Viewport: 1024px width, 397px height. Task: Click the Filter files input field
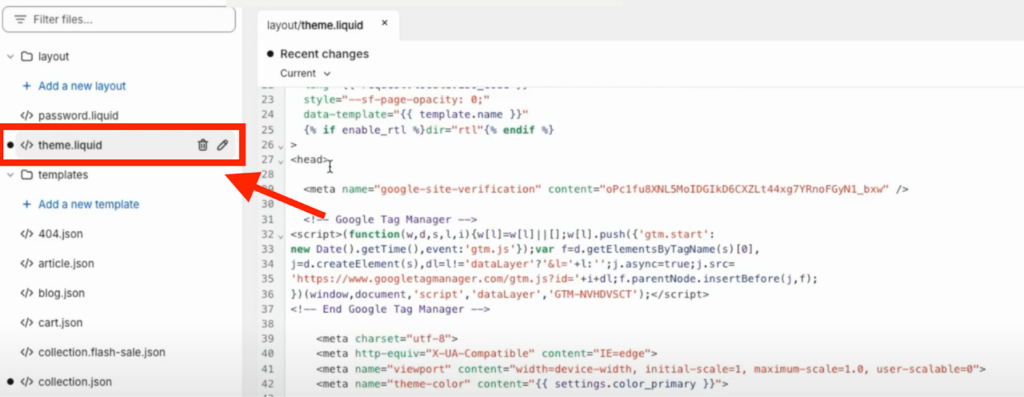(118, 20)
